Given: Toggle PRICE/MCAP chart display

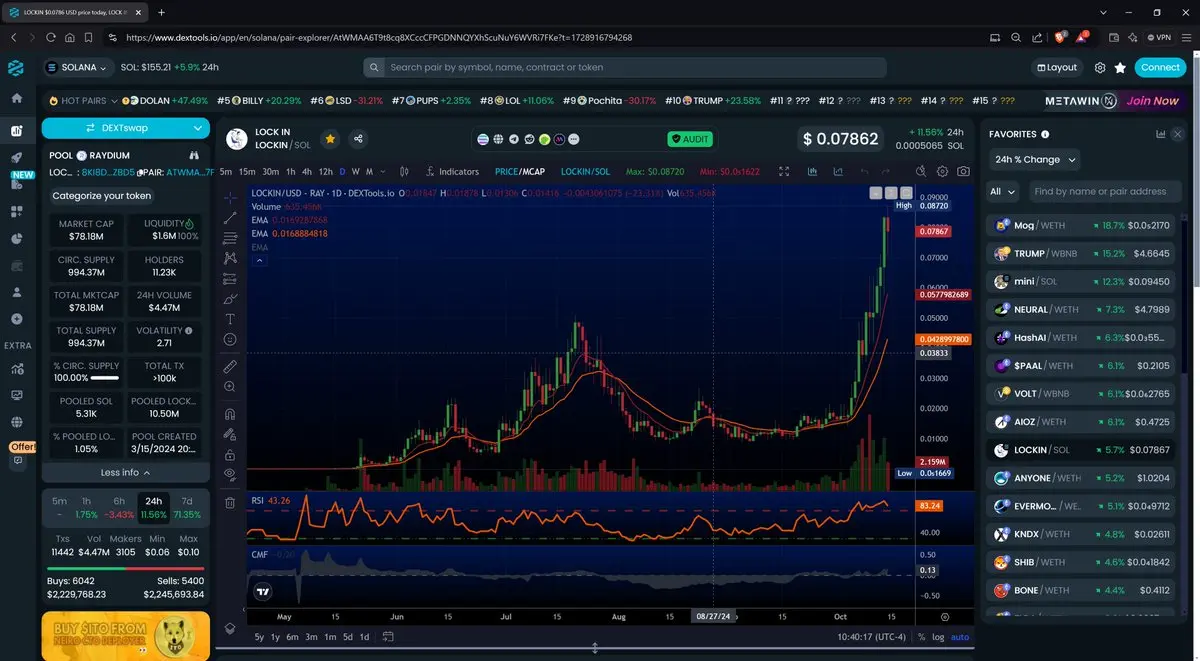Looking at the screenshot, I should (521, 172).
